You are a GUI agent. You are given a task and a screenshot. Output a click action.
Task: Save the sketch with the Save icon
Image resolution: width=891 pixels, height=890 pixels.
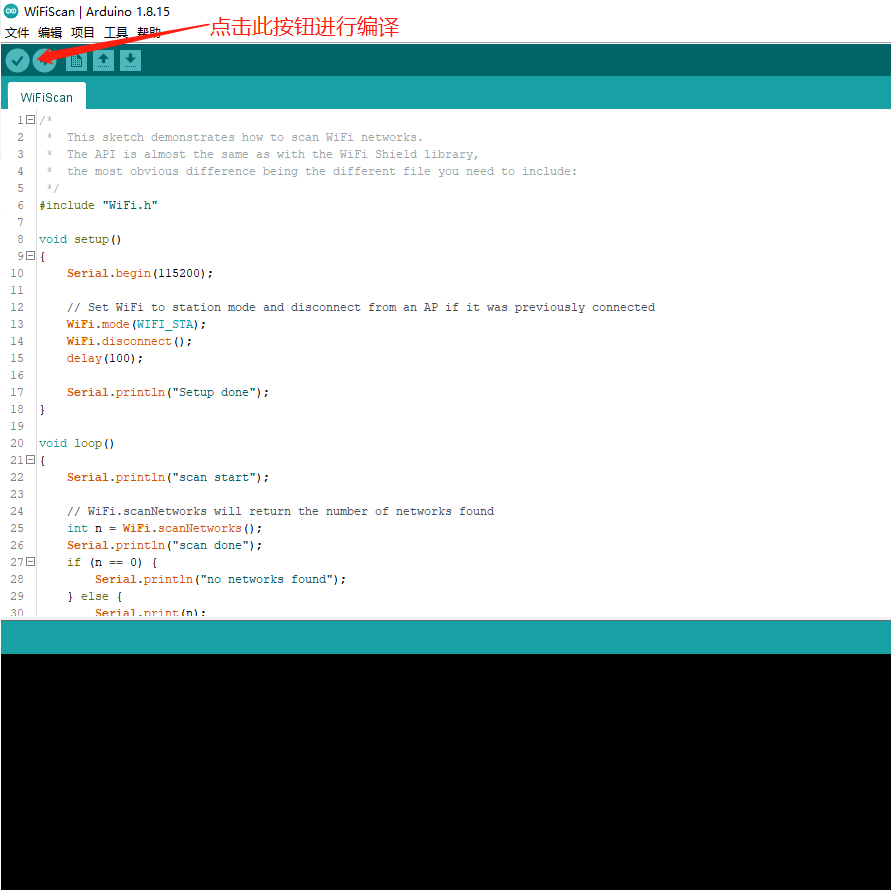[130, 60]
